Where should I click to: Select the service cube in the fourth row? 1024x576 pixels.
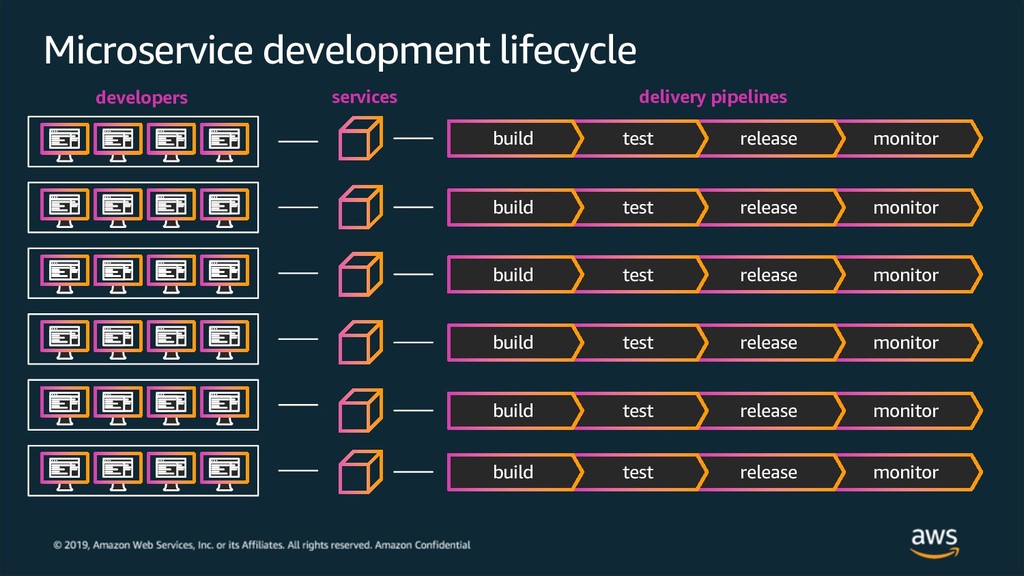pyautogui.click(x=360, y=342)
